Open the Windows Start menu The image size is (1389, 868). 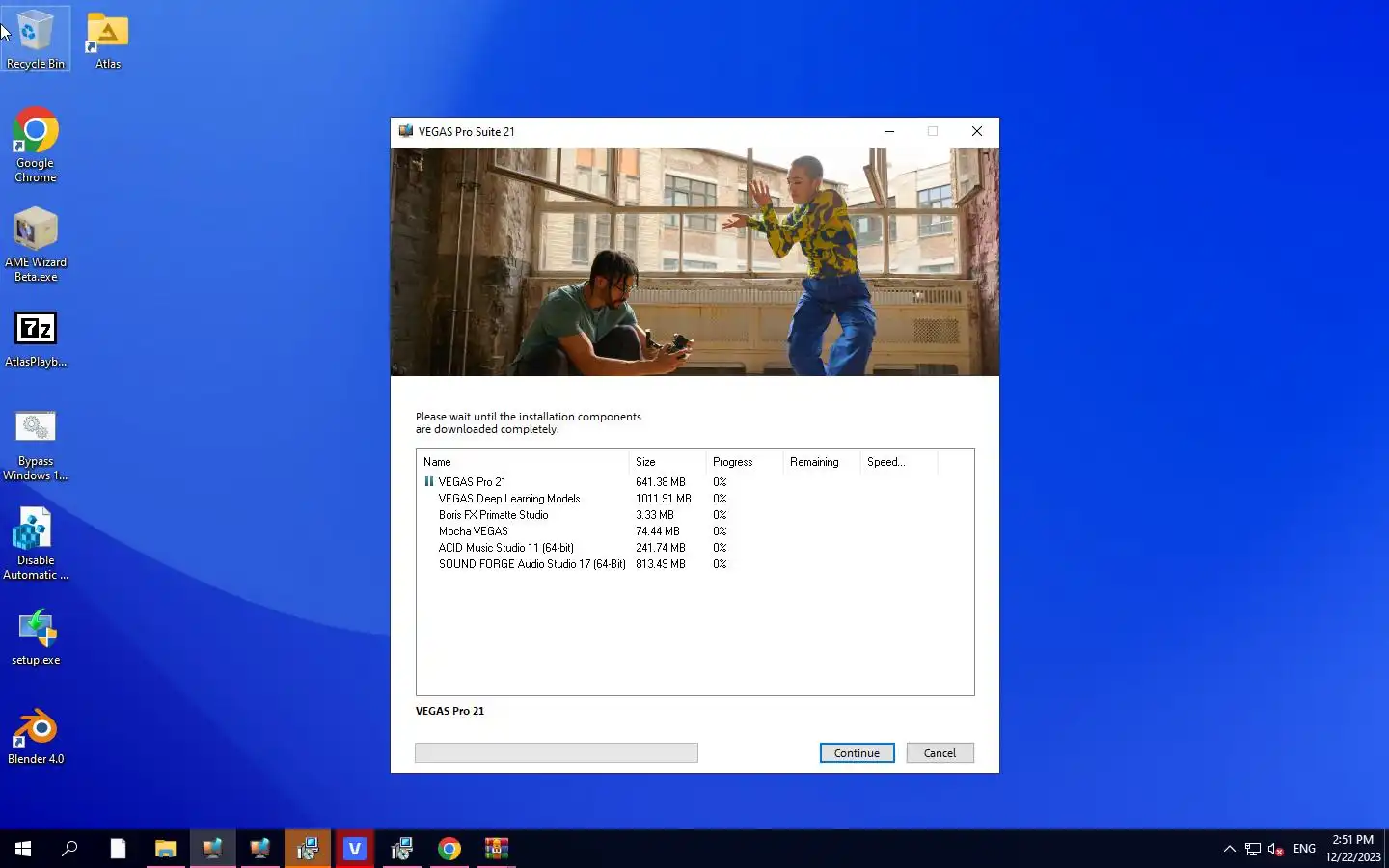click(x=23, y=849)
